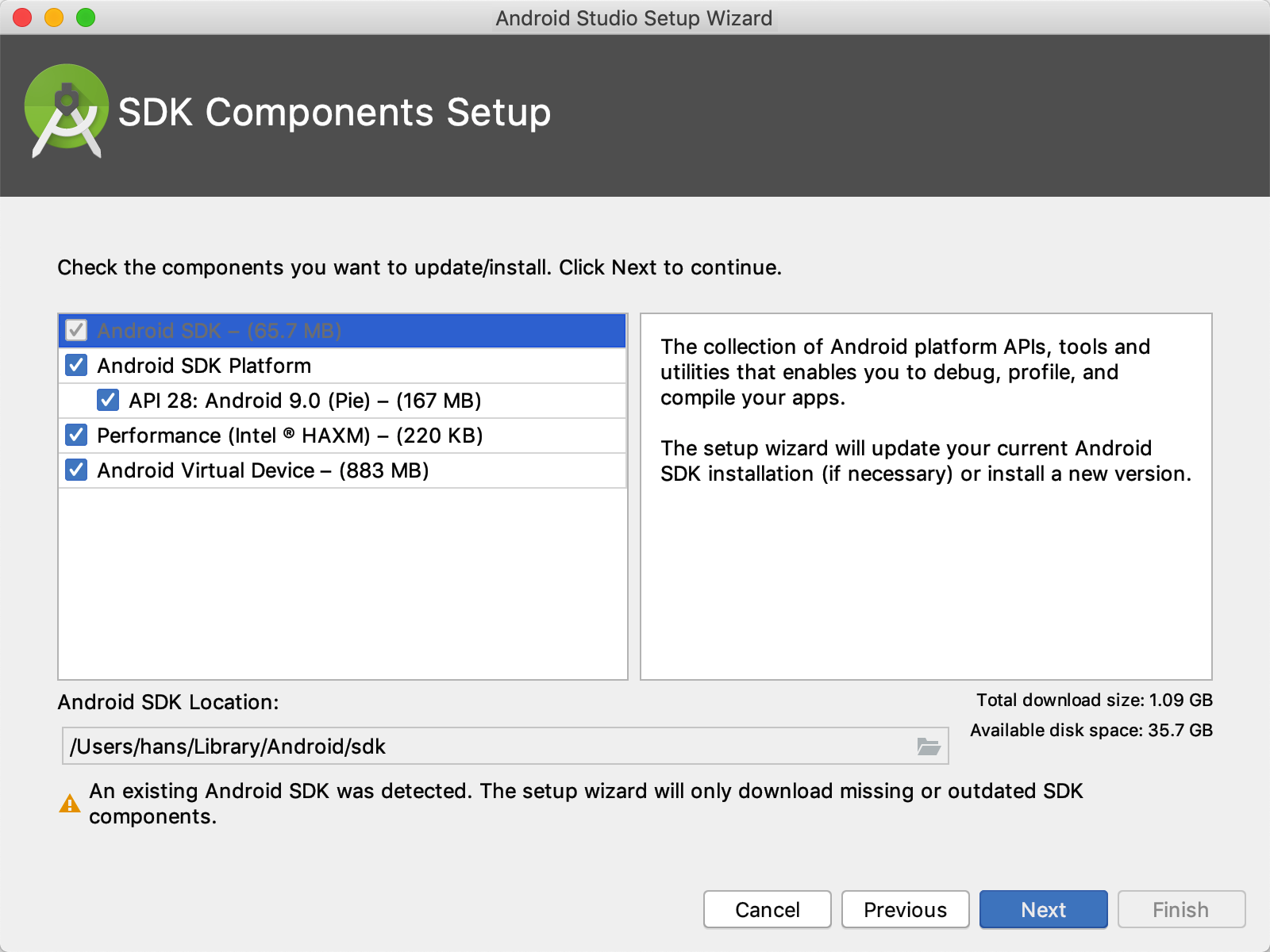This screenshot has width=1270, height=952.
Task: Click the Android Studio logo icon
Action: (67, 111)
